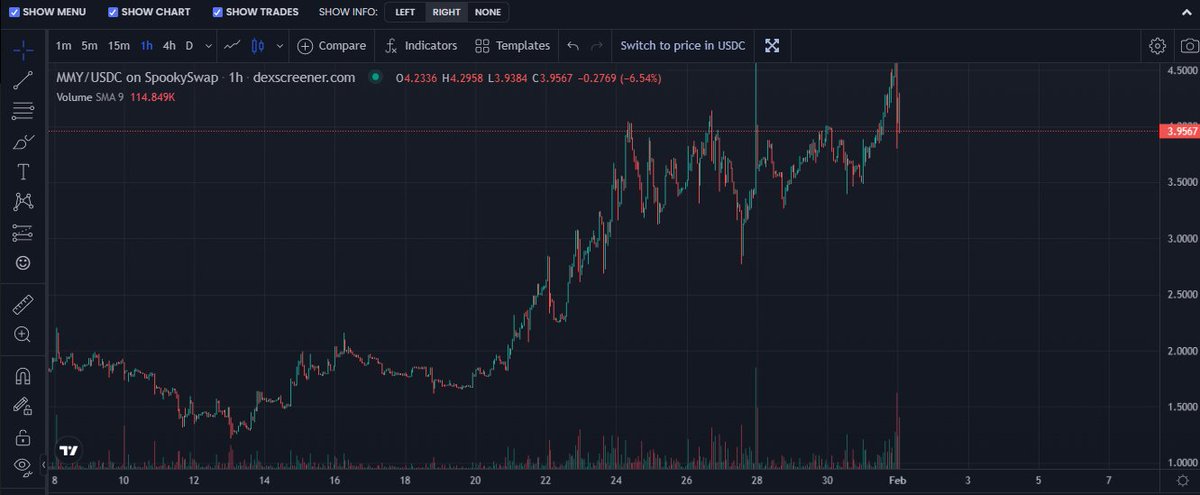The width and height of the screenshot is (1200, 495).
Task: Switch to 5m timeframe
Action: coord(90,45)
